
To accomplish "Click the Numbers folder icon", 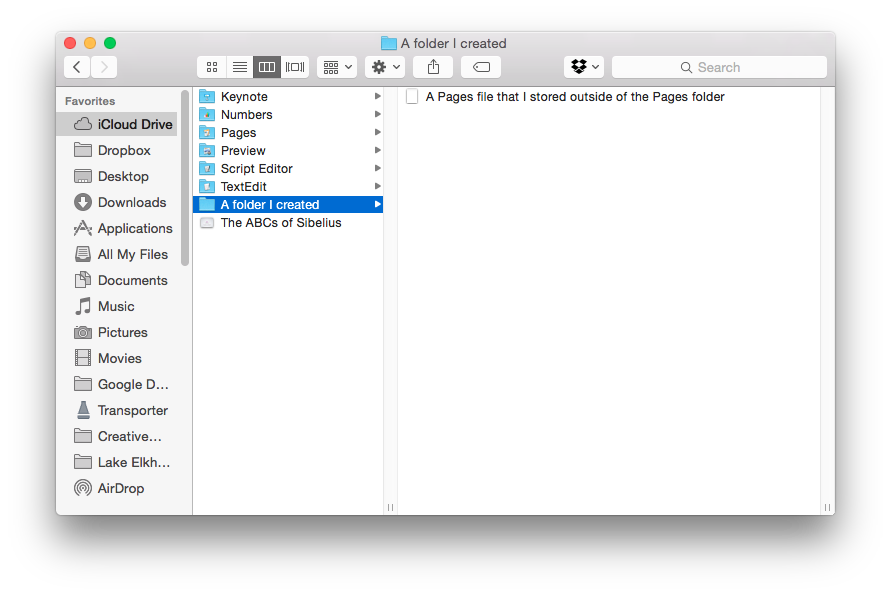I will (x=207, y=115).
